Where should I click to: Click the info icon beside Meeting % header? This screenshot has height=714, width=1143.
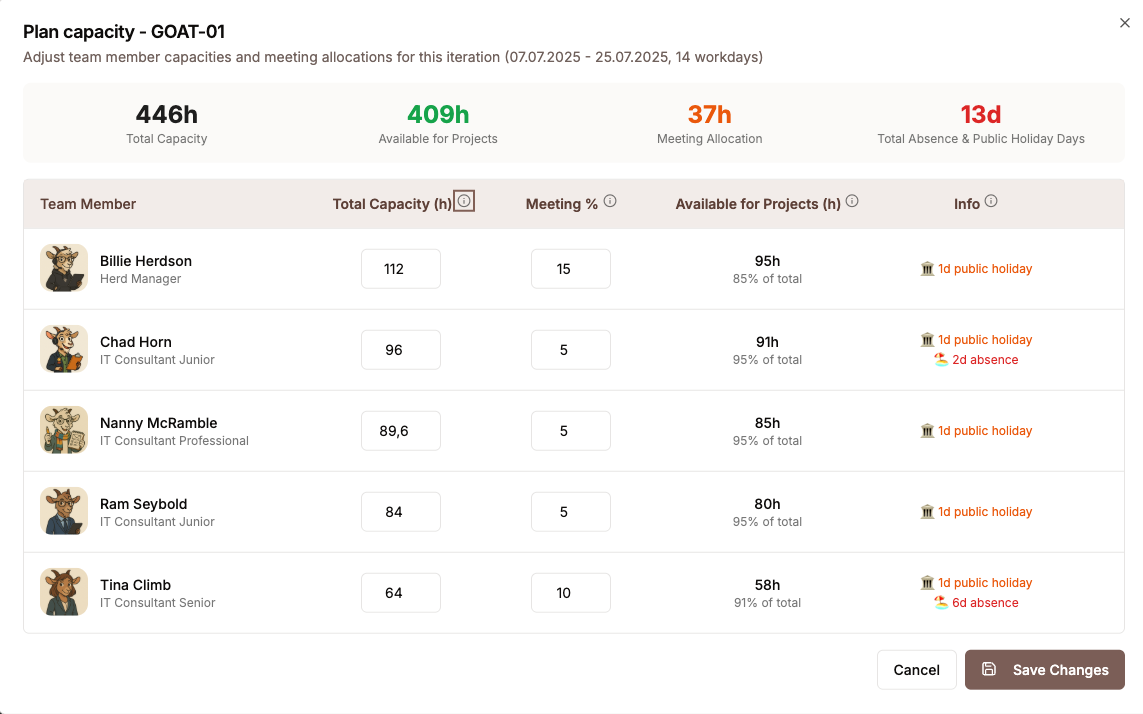610,202
